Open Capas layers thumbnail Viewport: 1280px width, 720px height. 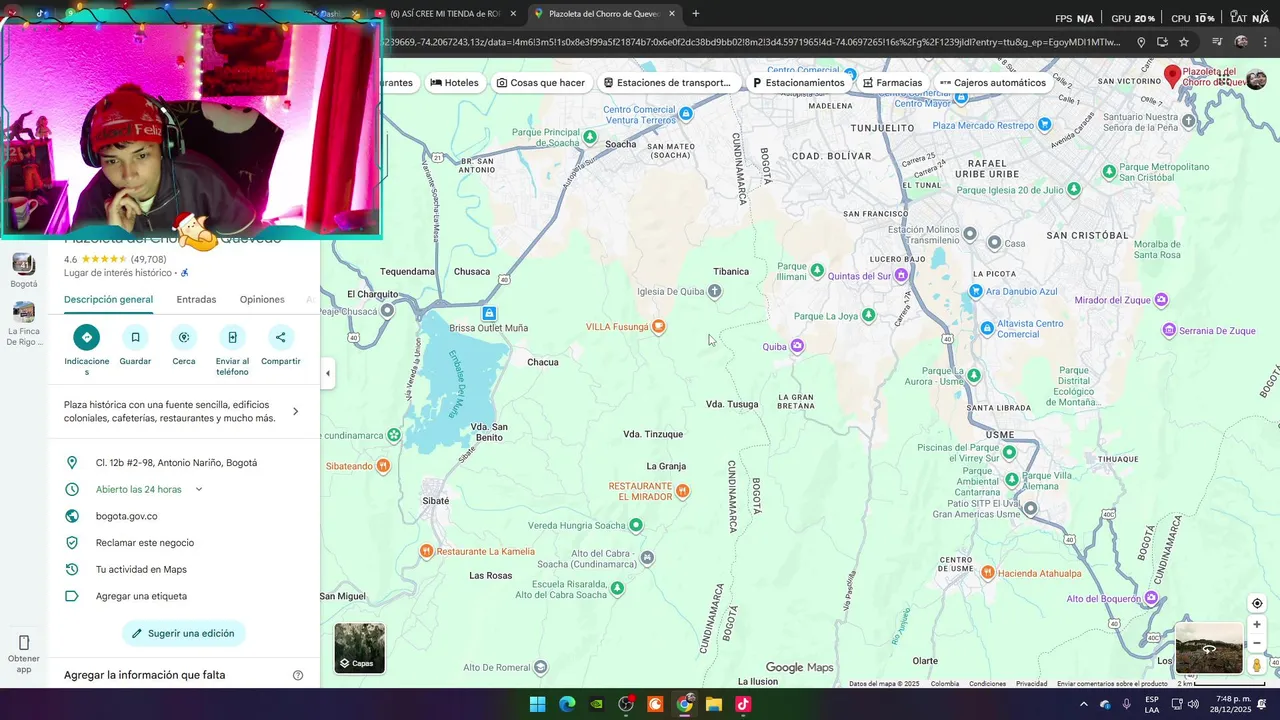359,648
